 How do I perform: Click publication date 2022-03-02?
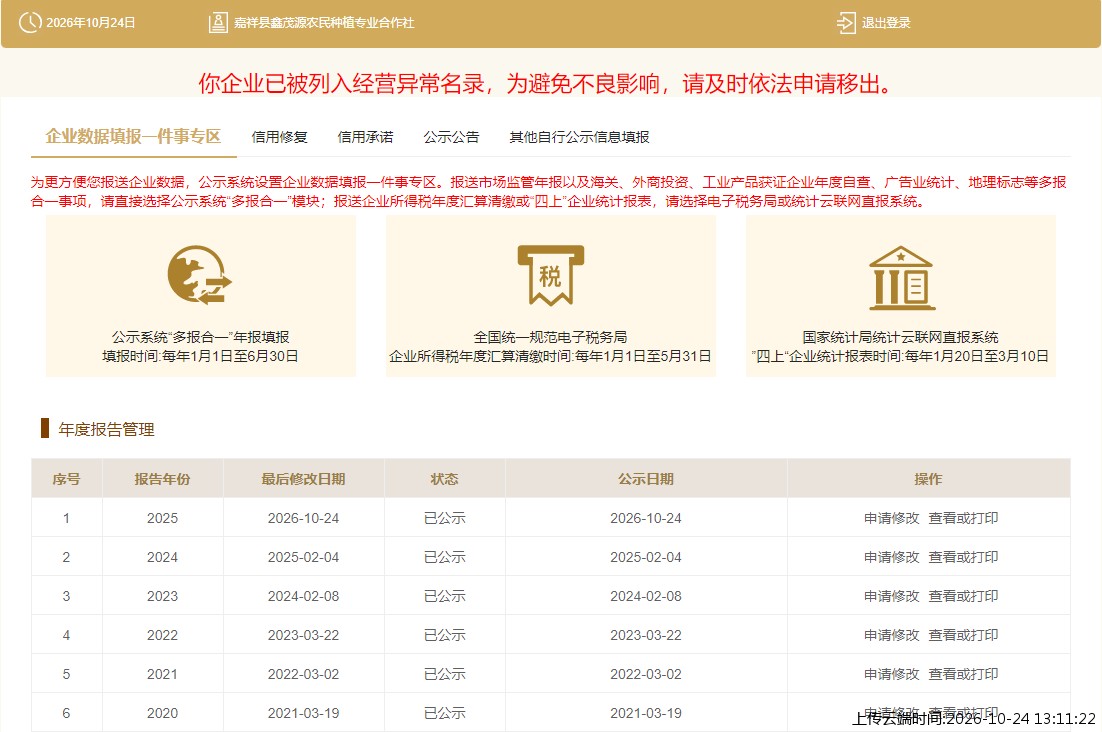click(646, 674)
